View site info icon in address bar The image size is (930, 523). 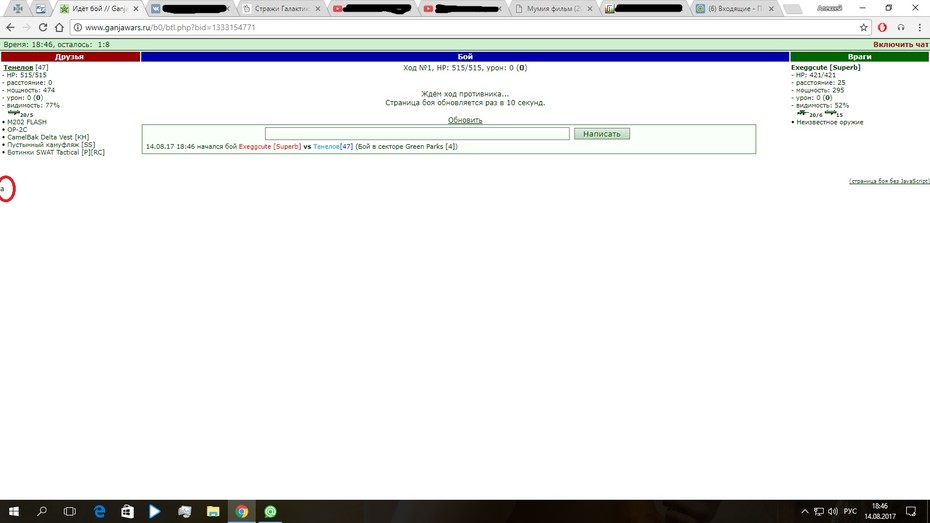pyautogui.click(x=78, y=27)
